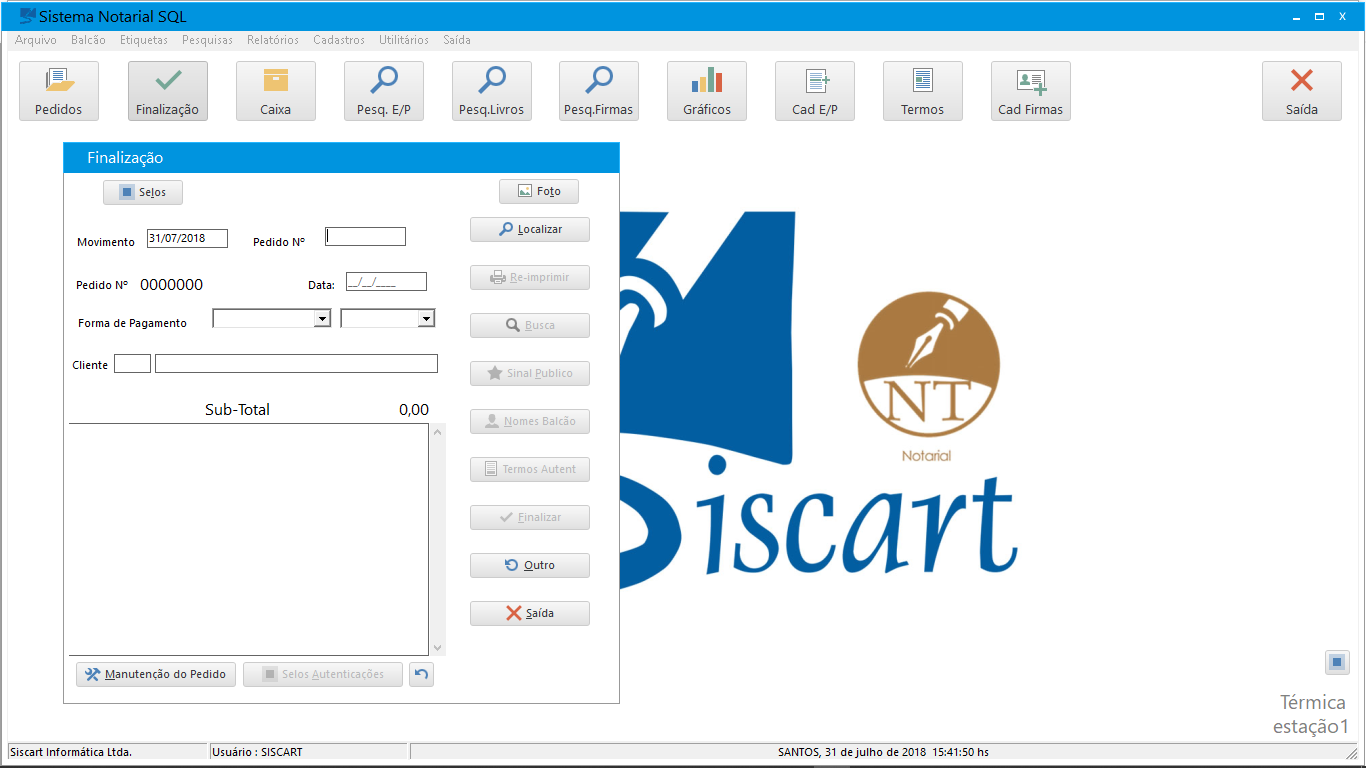Click the Selos Autenticações button
Image resolution: width=1366 pixels, height=768 pixels.
pos(323,674)
